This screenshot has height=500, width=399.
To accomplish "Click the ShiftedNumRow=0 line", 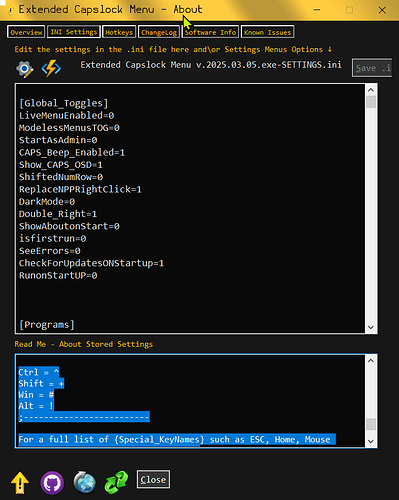I will (x=61, y=177).
